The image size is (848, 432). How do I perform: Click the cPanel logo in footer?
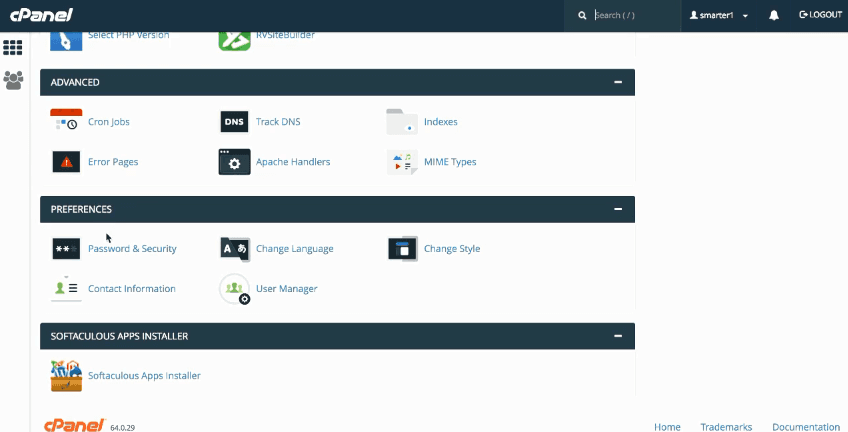click(x=75, y=425)
